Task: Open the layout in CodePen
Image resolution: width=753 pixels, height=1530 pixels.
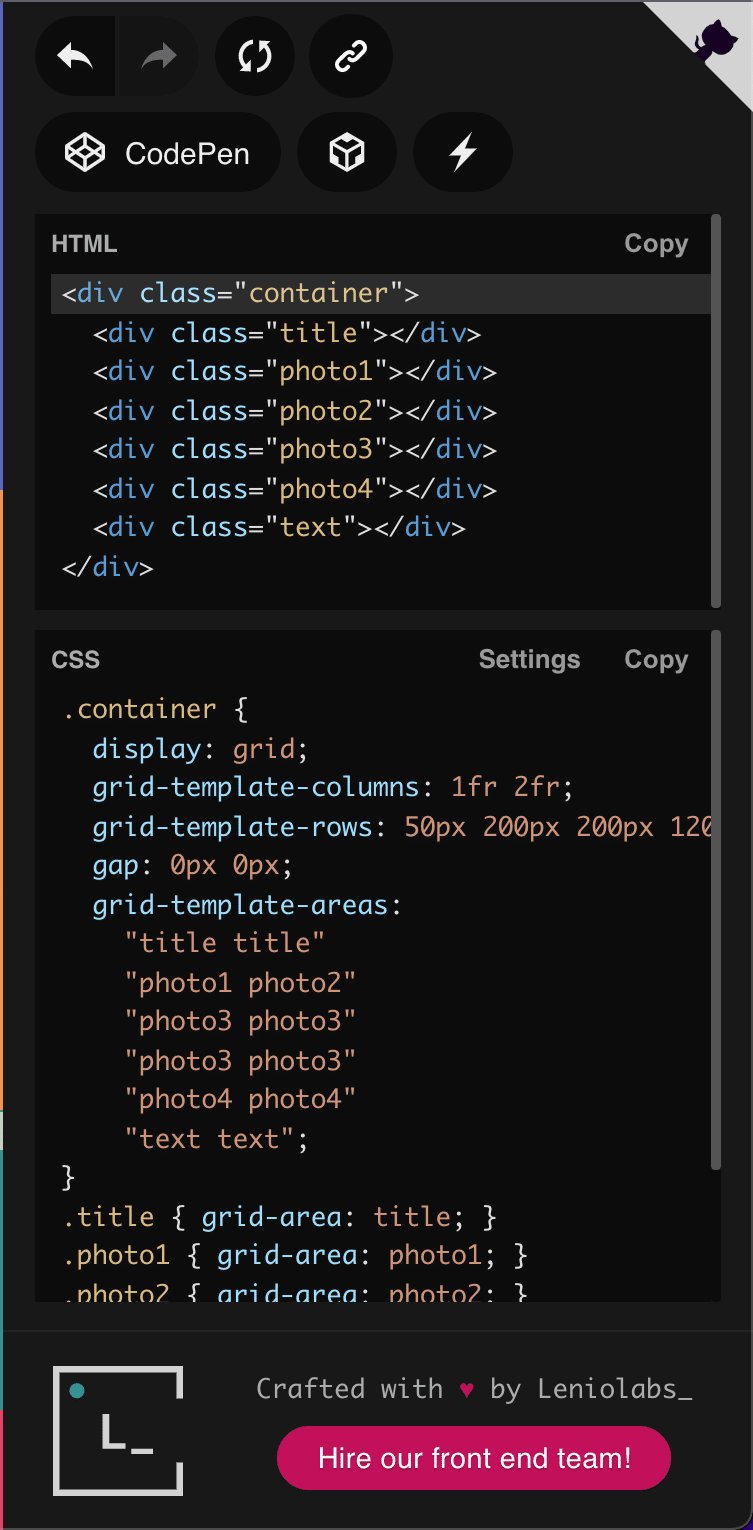Action: 158,153
